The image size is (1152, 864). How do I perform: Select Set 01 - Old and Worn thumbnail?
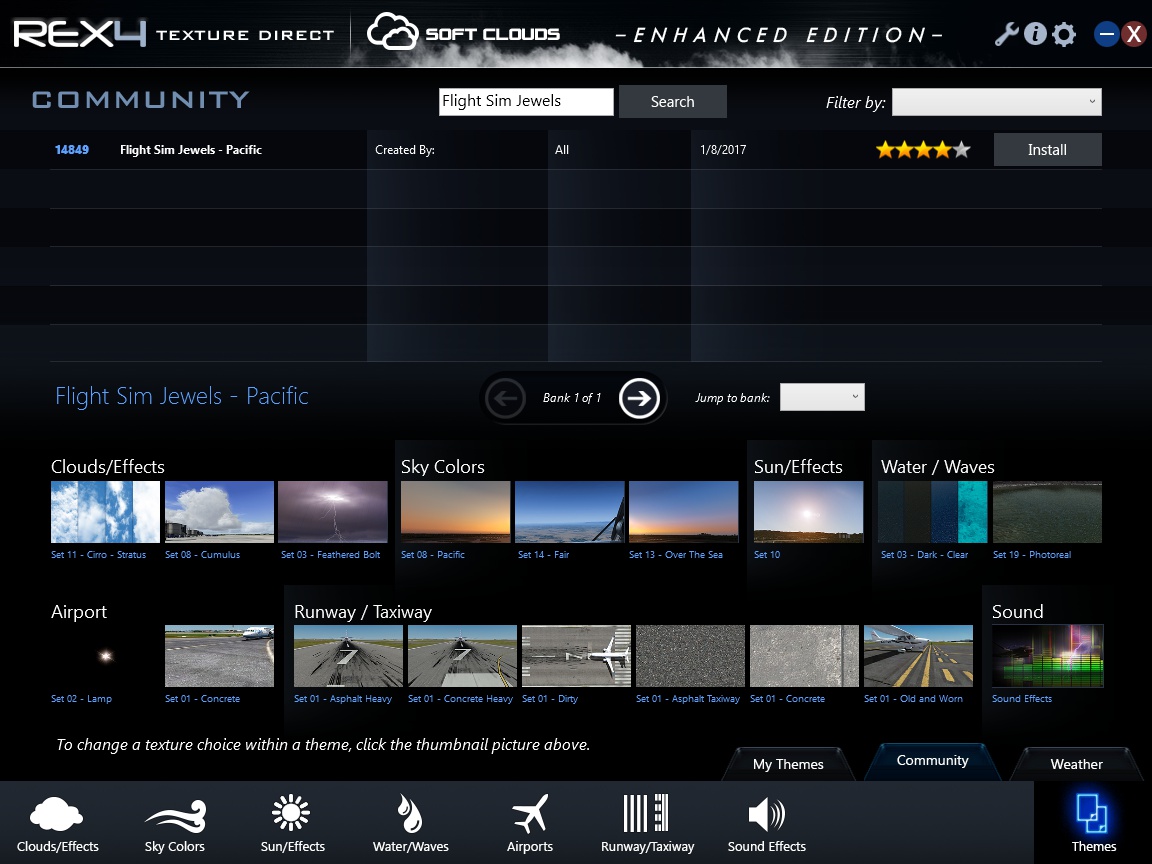tap(918, 656)
